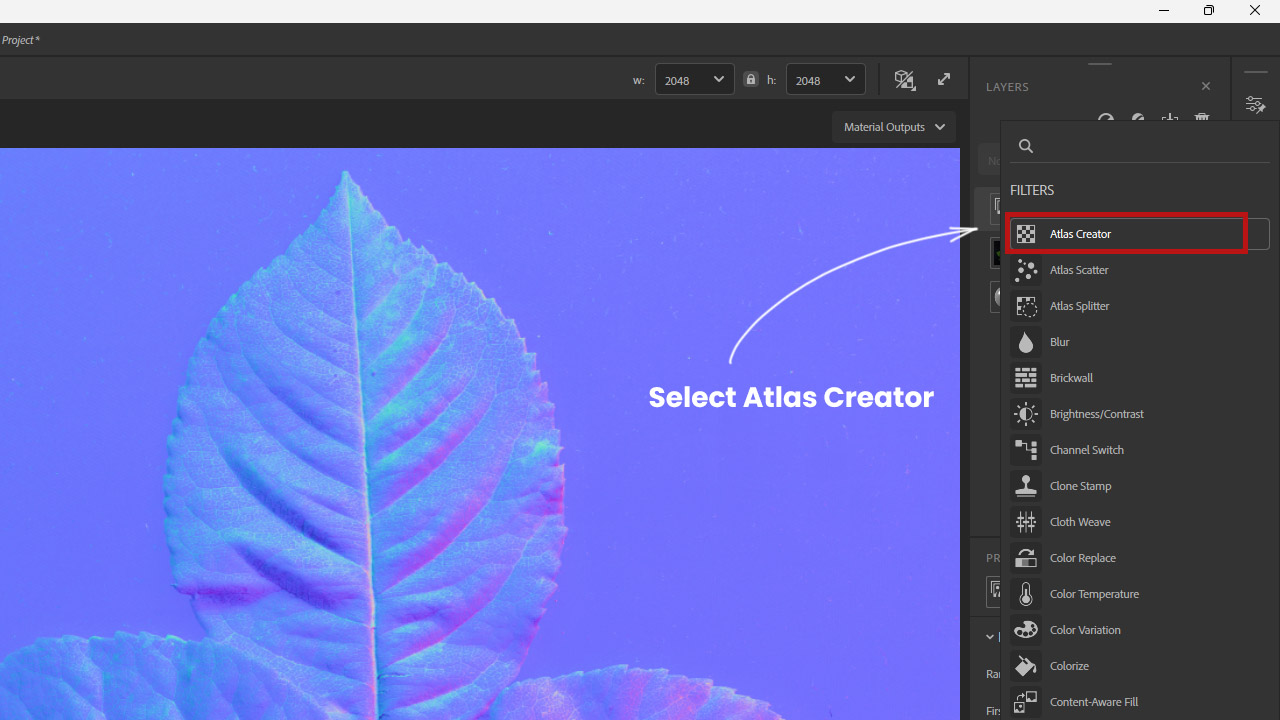Image resolution: width=1280 pixels, height=720 pixels.
Task: Click the Atlas Splitter filter icon
Action: point(1026,306)
